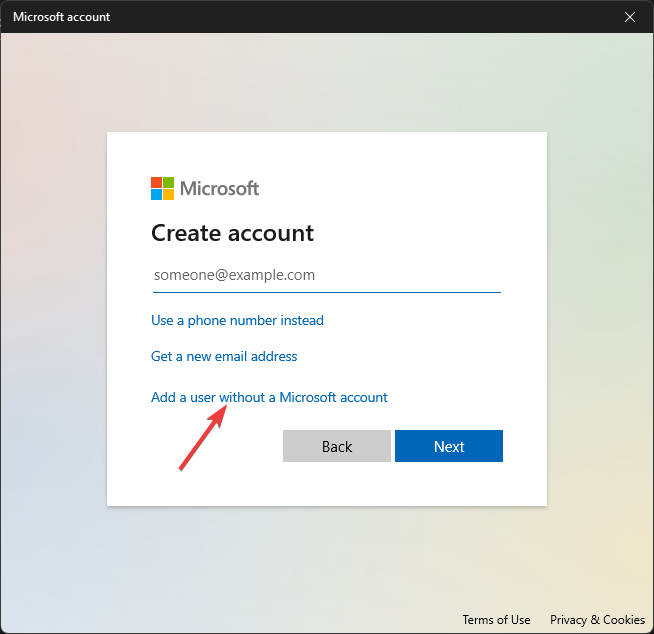Open the Privacy & Cookies link
This screenshot has height=634, width=654.
[x=597, y=620]
